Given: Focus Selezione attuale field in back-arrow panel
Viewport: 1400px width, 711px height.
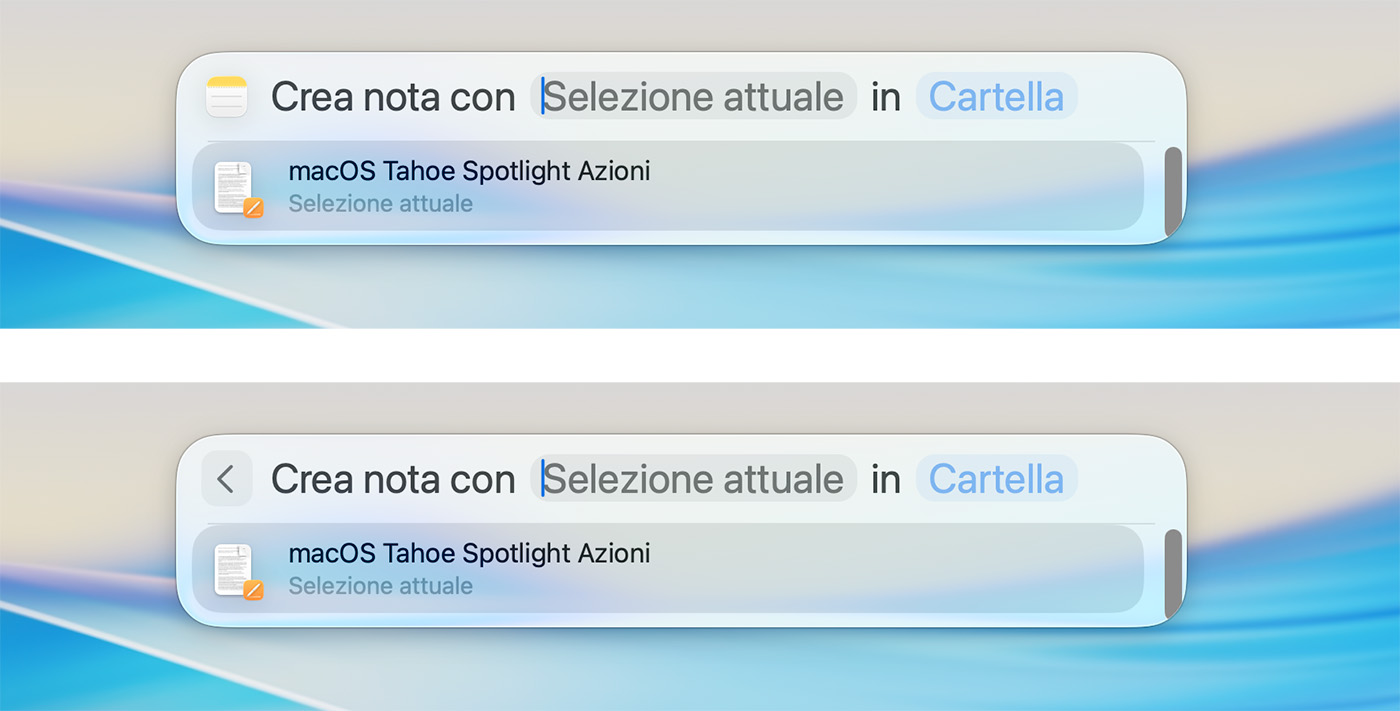Looking at the screenshot, I should pos(693,479).
